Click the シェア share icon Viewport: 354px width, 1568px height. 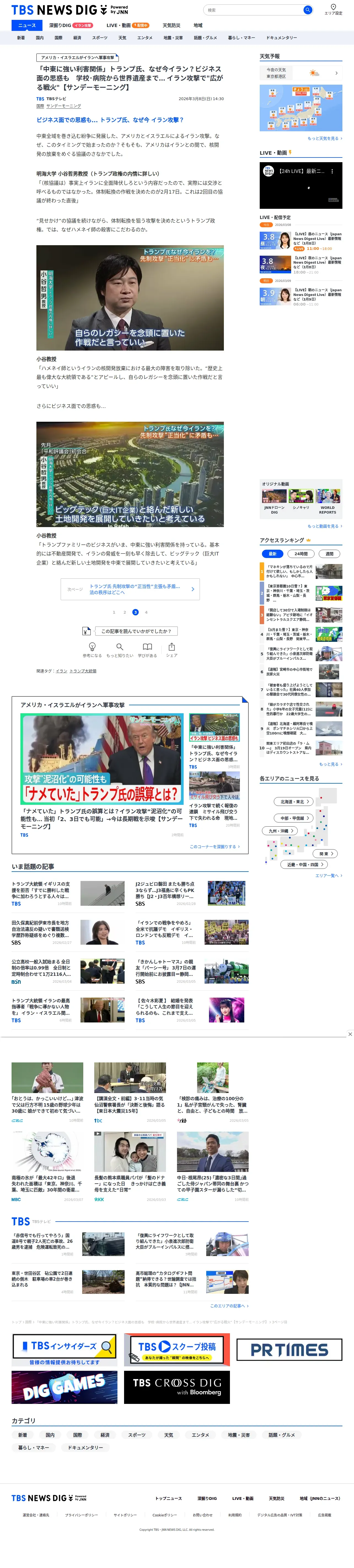pos(171,647)
